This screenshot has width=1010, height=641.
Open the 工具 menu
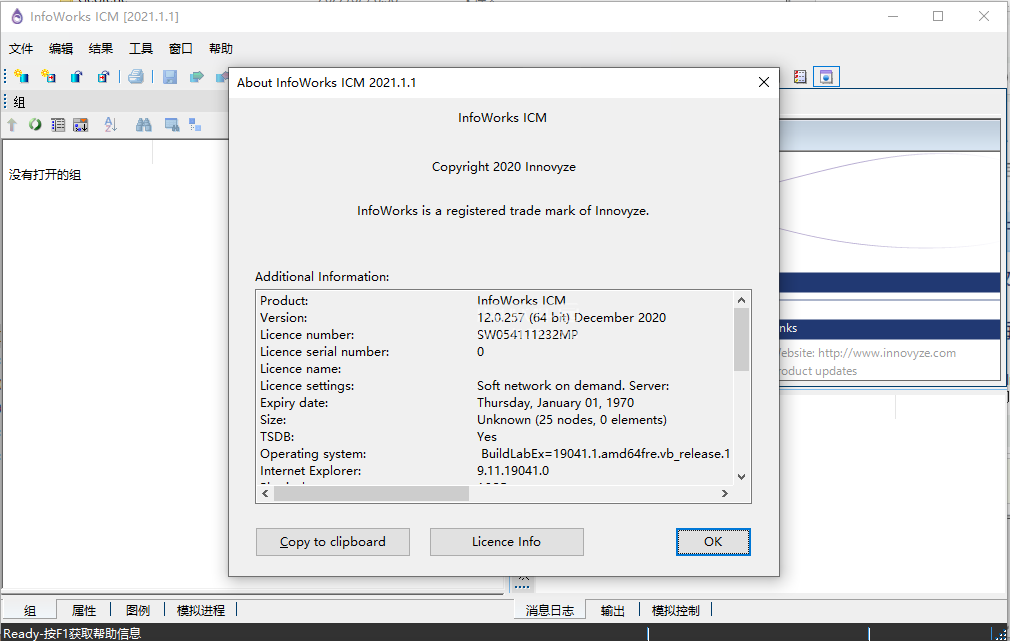141,48
